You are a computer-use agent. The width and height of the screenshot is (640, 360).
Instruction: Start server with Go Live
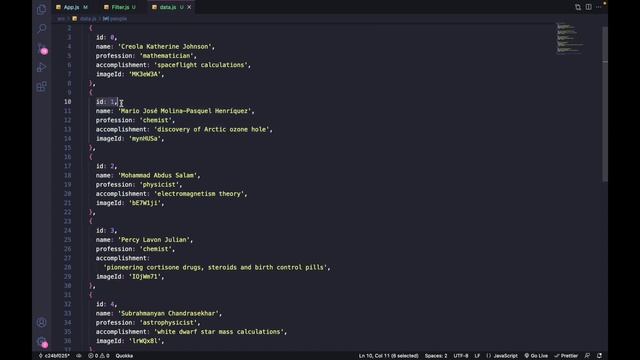[x=536, y=356]
